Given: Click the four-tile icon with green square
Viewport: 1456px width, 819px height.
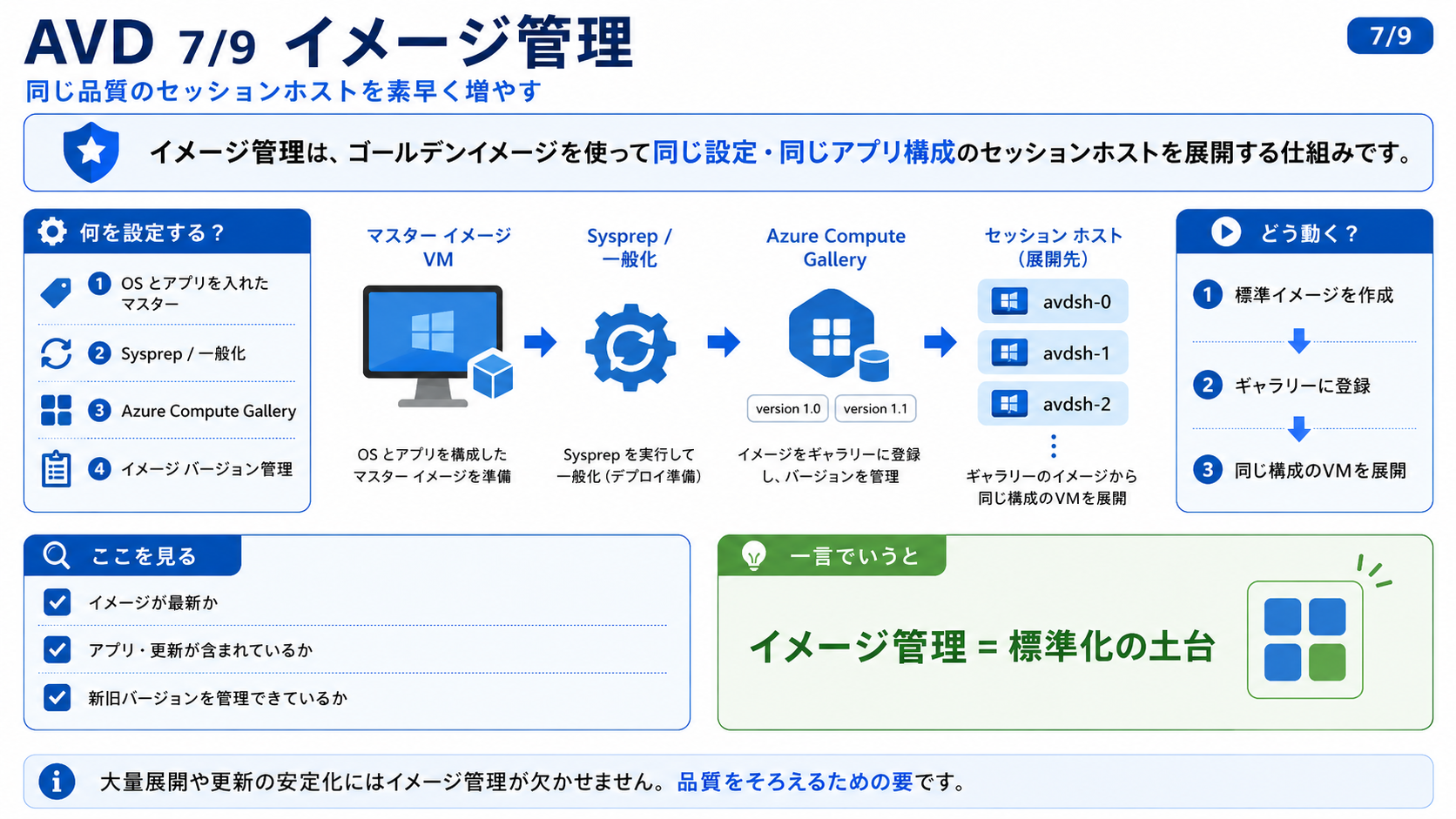Looking at the screenshot, I should [x=1304, y=640].
